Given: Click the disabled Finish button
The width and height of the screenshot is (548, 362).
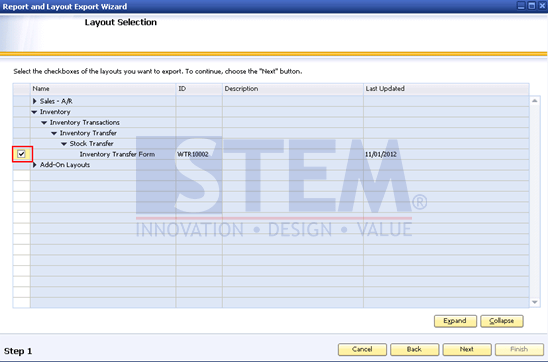Looking at the screenshot, I should [519, 349].
